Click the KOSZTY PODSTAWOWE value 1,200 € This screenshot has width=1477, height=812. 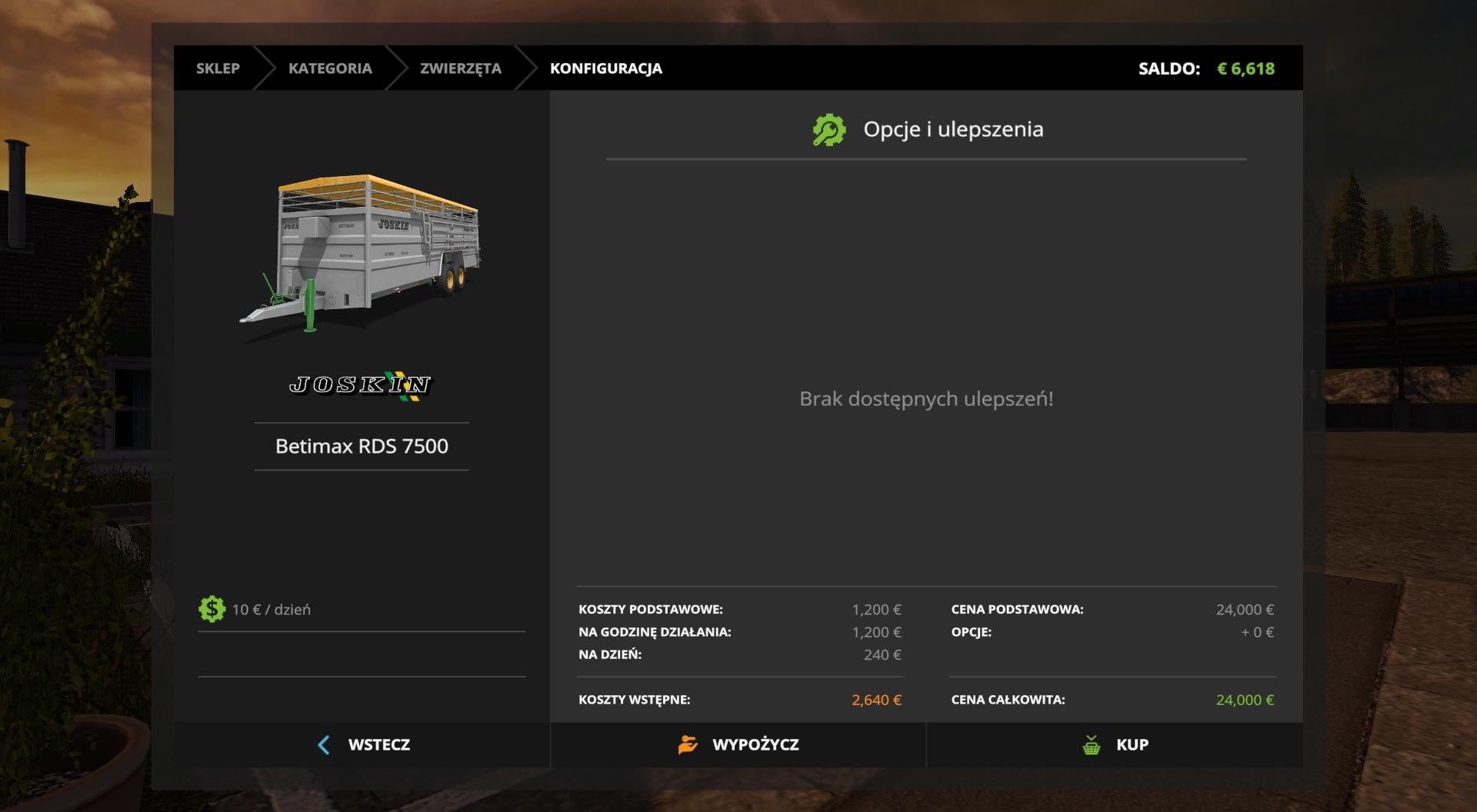coord(876,610)
